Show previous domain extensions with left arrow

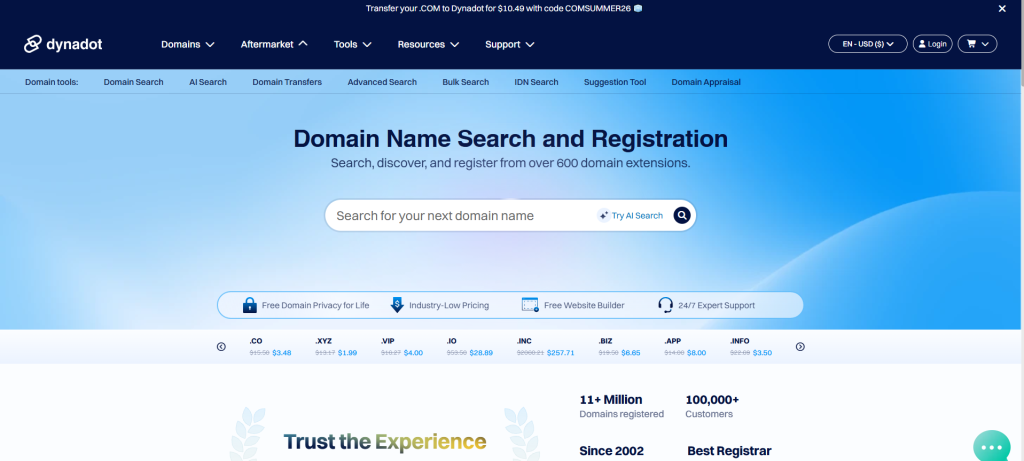(221, 347)
